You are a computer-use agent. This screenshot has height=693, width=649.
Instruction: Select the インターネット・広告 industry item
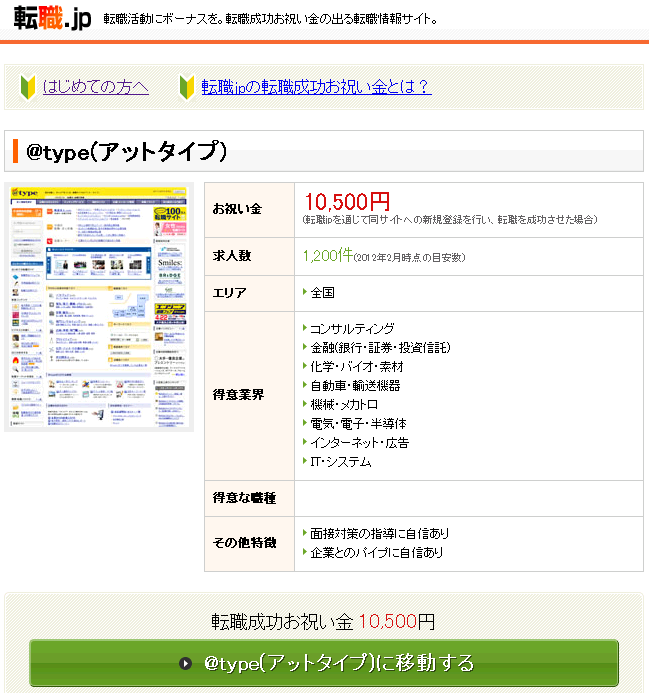point(359,442)
